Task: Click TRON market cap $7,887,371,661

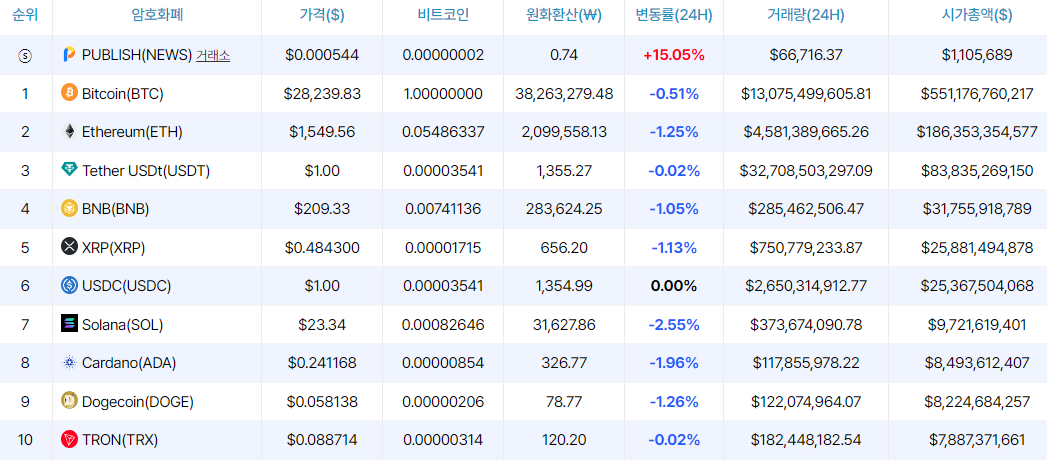Action: [977, 440]
